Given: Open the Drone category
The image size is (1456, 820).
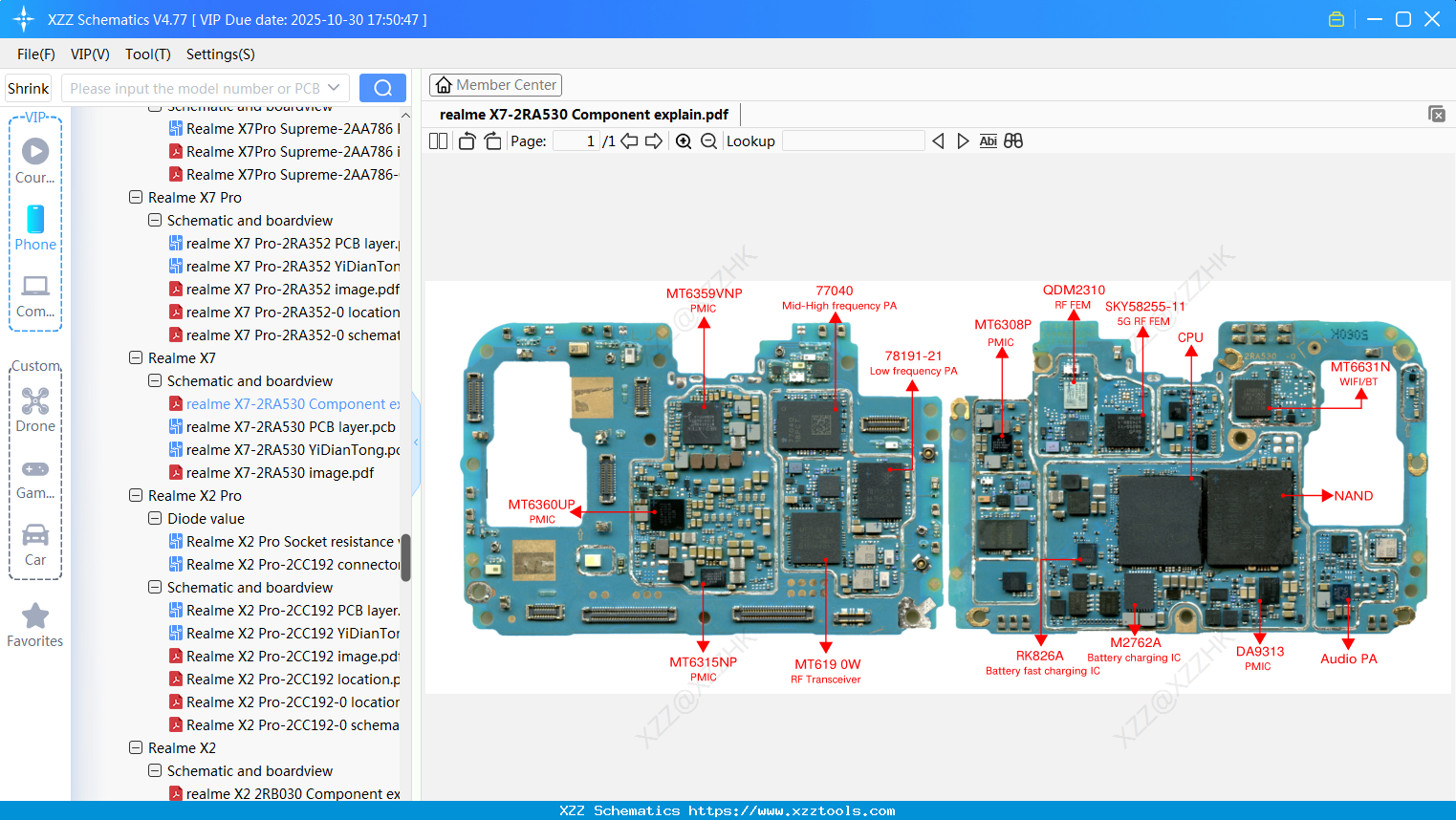Looking at the screenshot, I should click(x=35, y=409).
